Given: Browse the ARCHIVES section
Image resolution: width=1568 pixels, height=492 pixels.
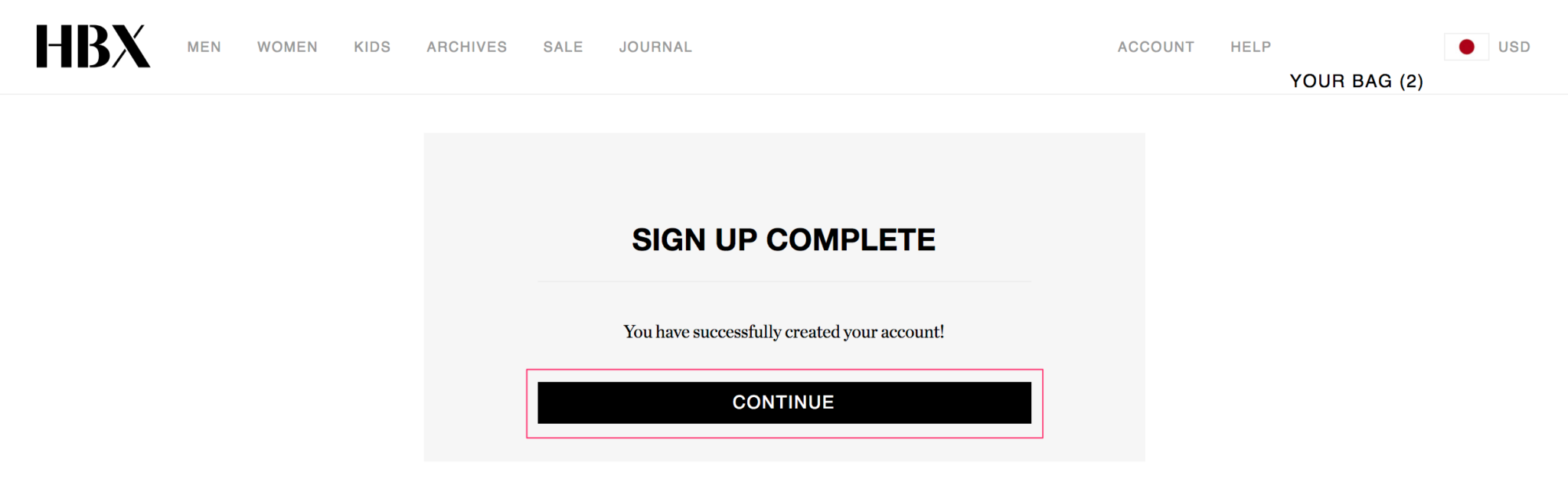Looking at the screenshot, I should pos(466,47).
